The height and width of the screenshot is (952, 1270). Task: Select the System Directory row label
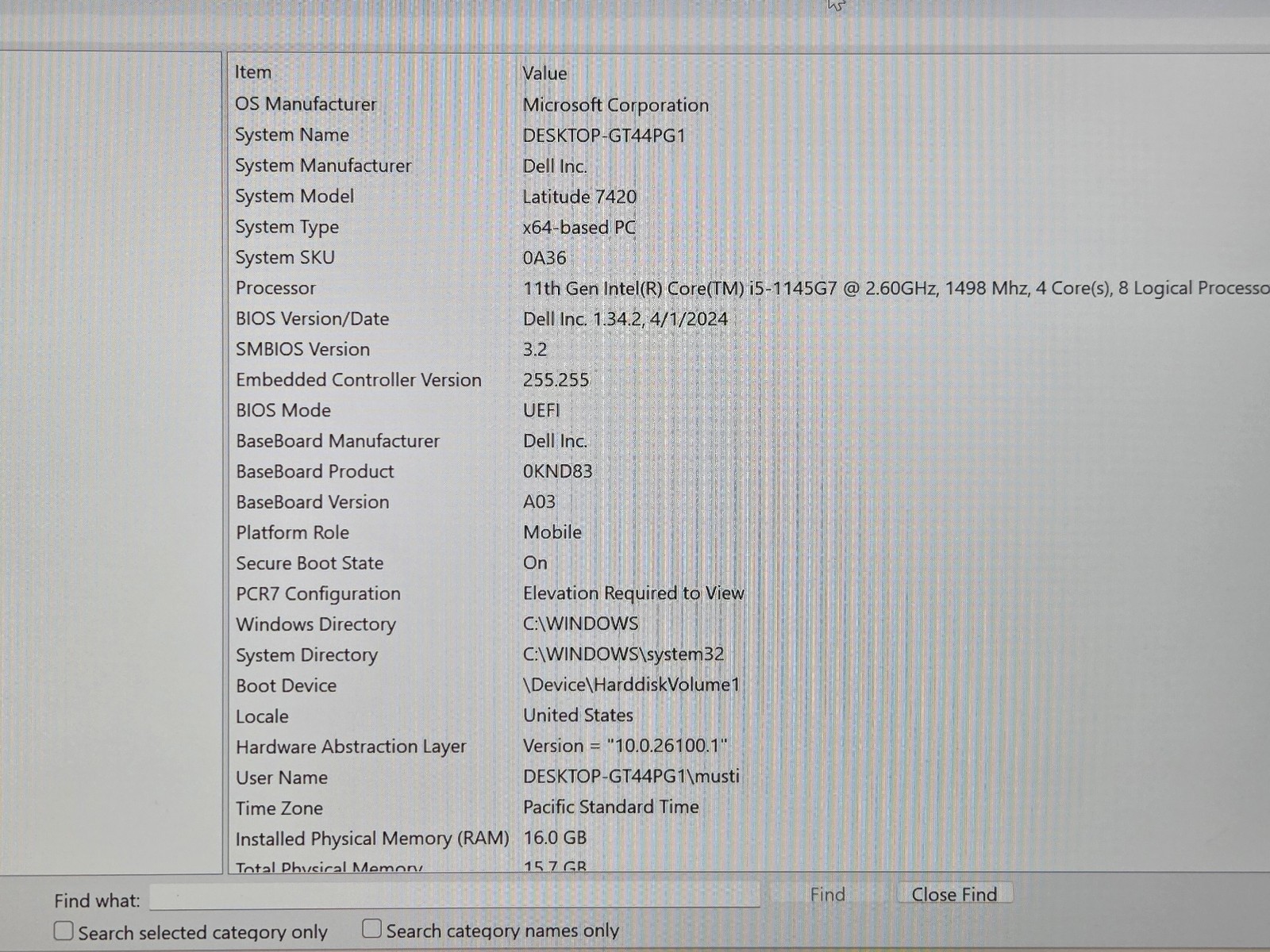pos(307,655)
